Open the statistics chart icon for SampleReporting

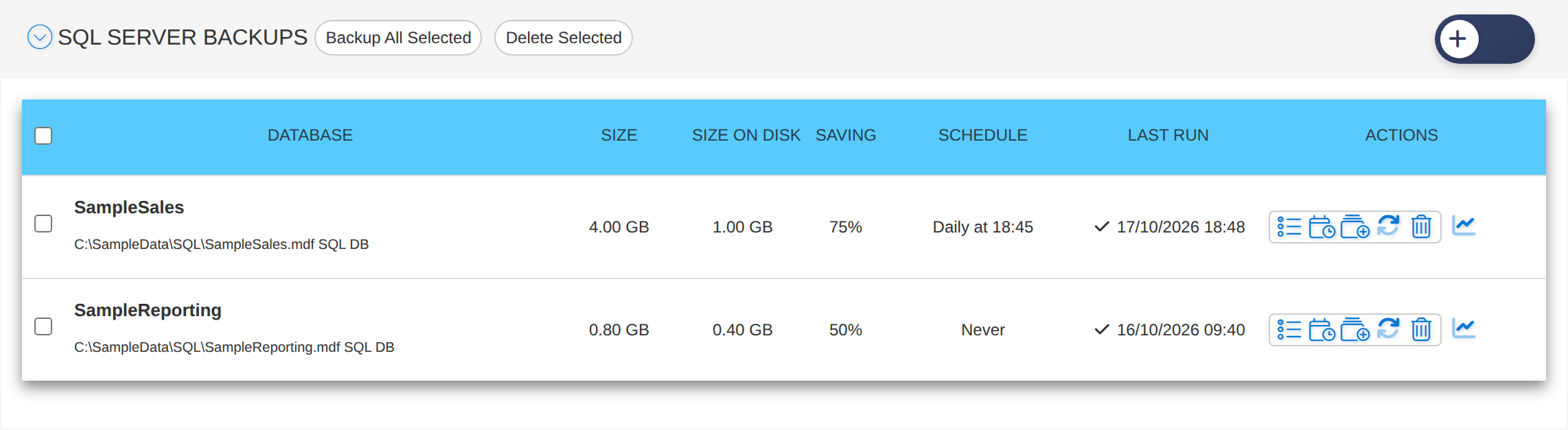[1464, 328]
